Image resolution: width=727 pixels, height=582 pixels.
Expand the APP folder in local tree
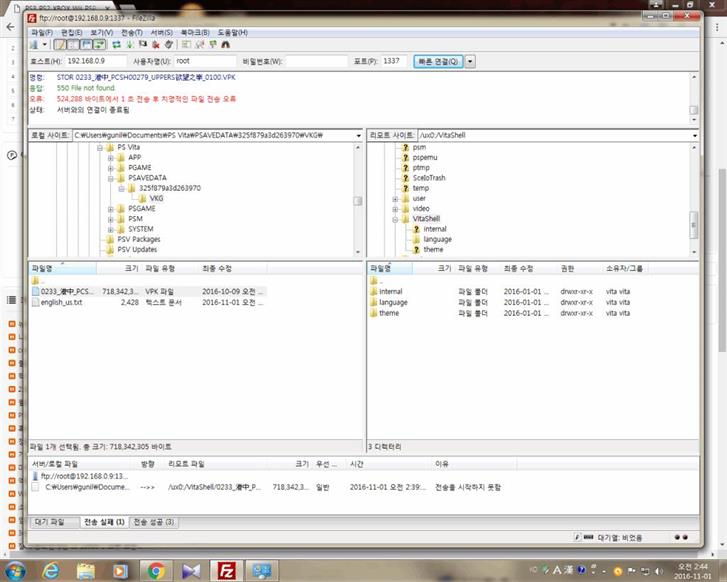click(x=110, y=158)
